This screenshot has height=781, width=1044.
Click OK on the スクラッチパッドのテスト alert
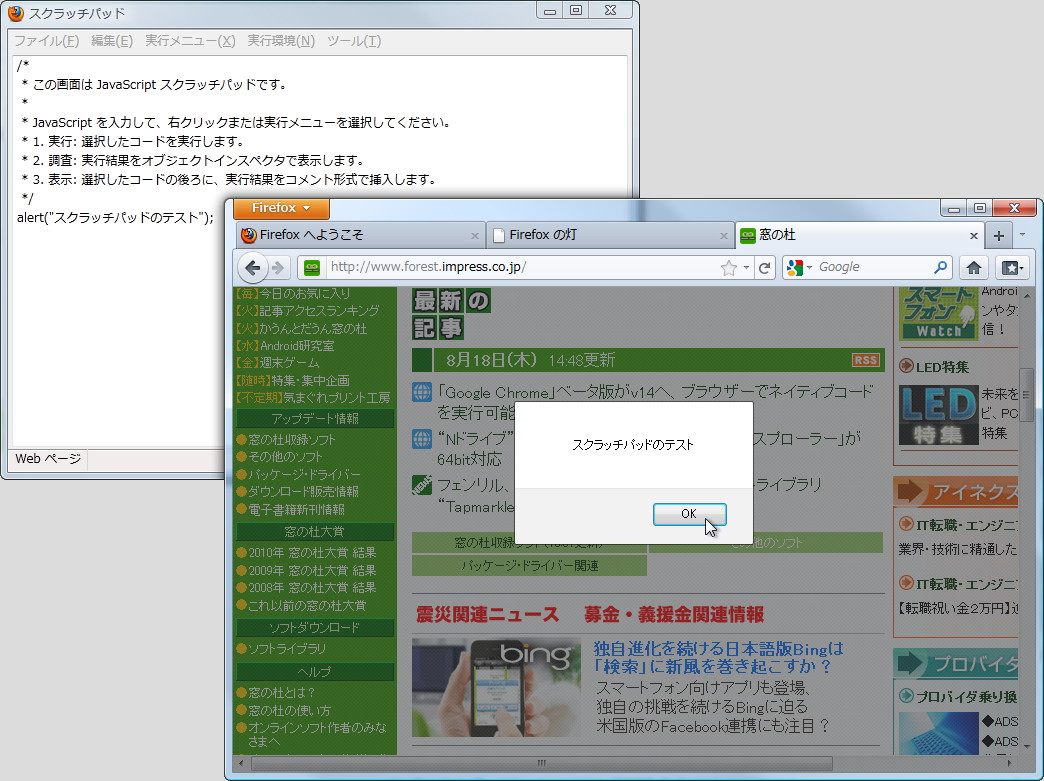(x=689, y=513)
